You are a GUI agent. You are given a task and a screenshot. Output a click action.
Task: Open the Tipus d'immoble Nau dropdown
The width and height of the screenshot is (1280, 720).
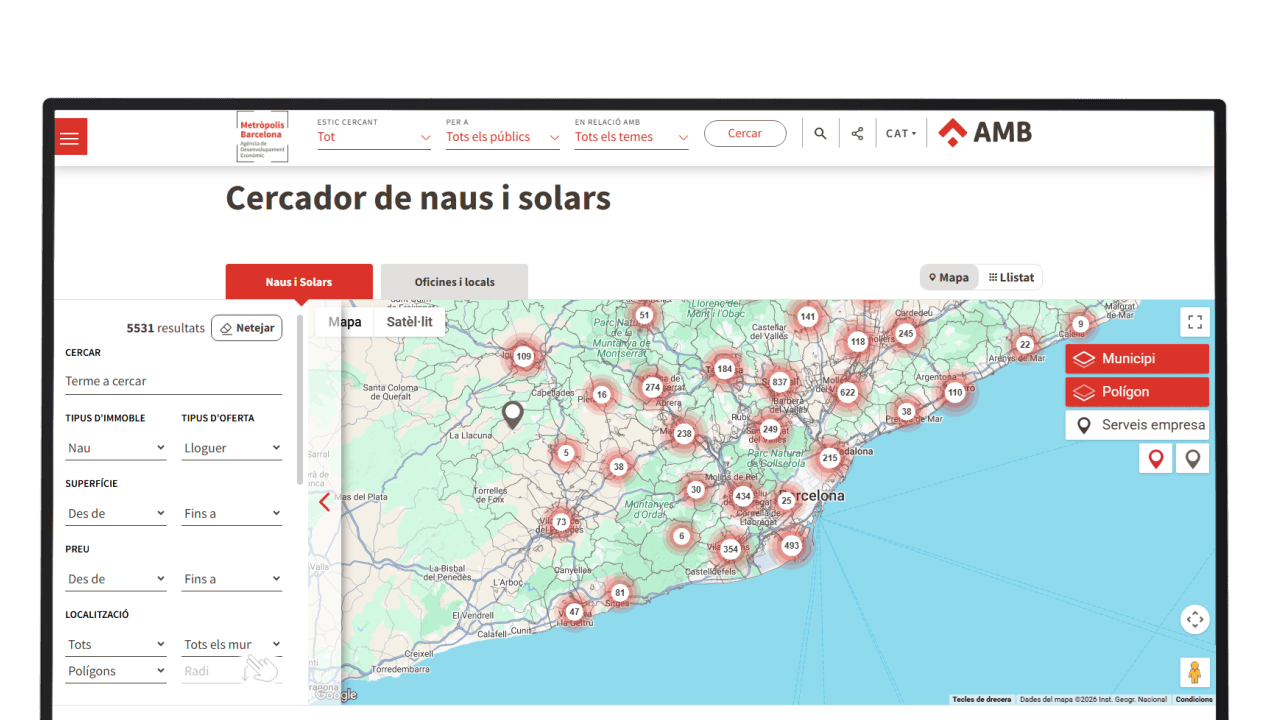[116, 449]
